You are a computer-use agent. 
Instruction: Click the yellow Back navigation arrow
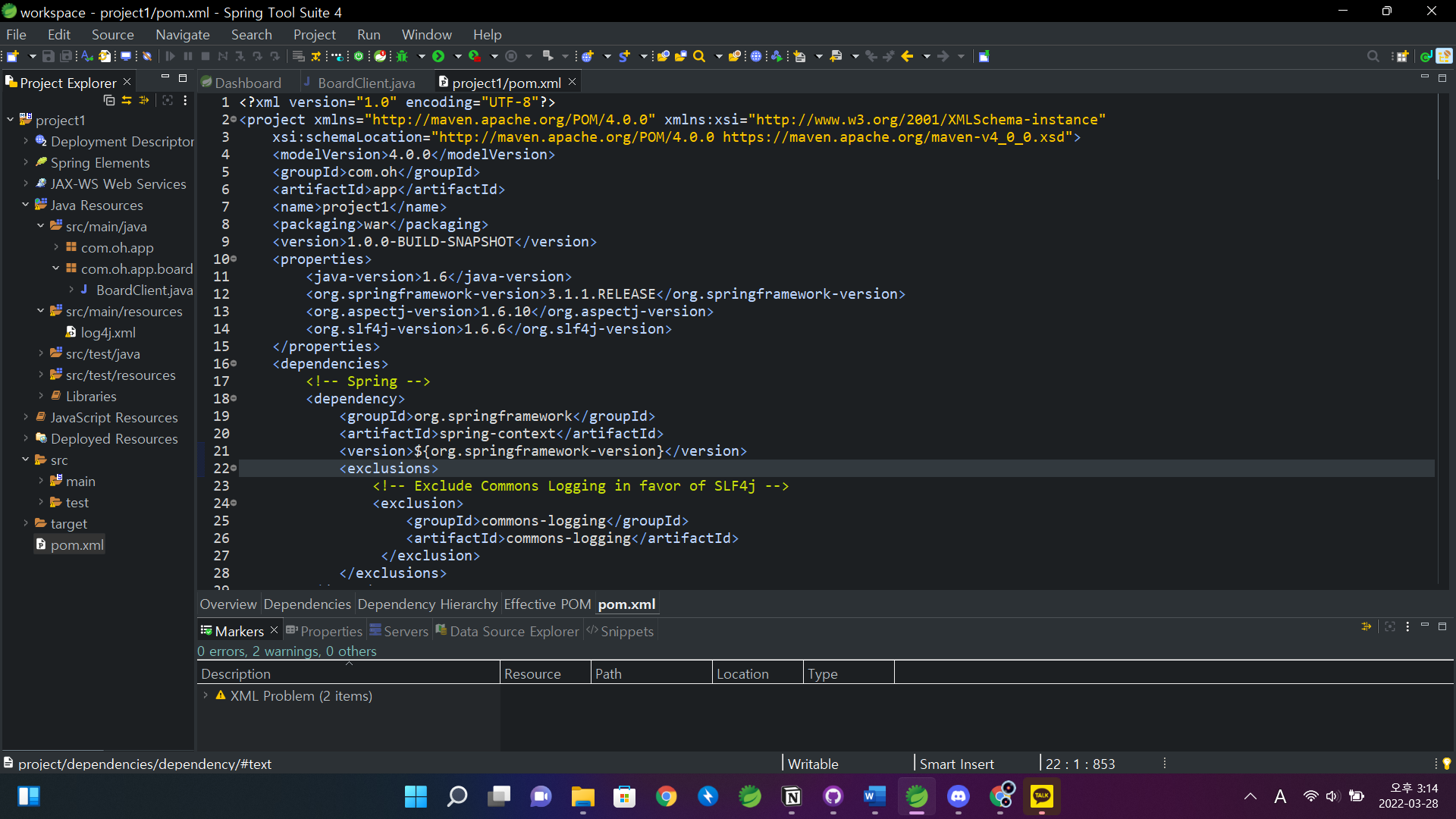pos(907,56)
